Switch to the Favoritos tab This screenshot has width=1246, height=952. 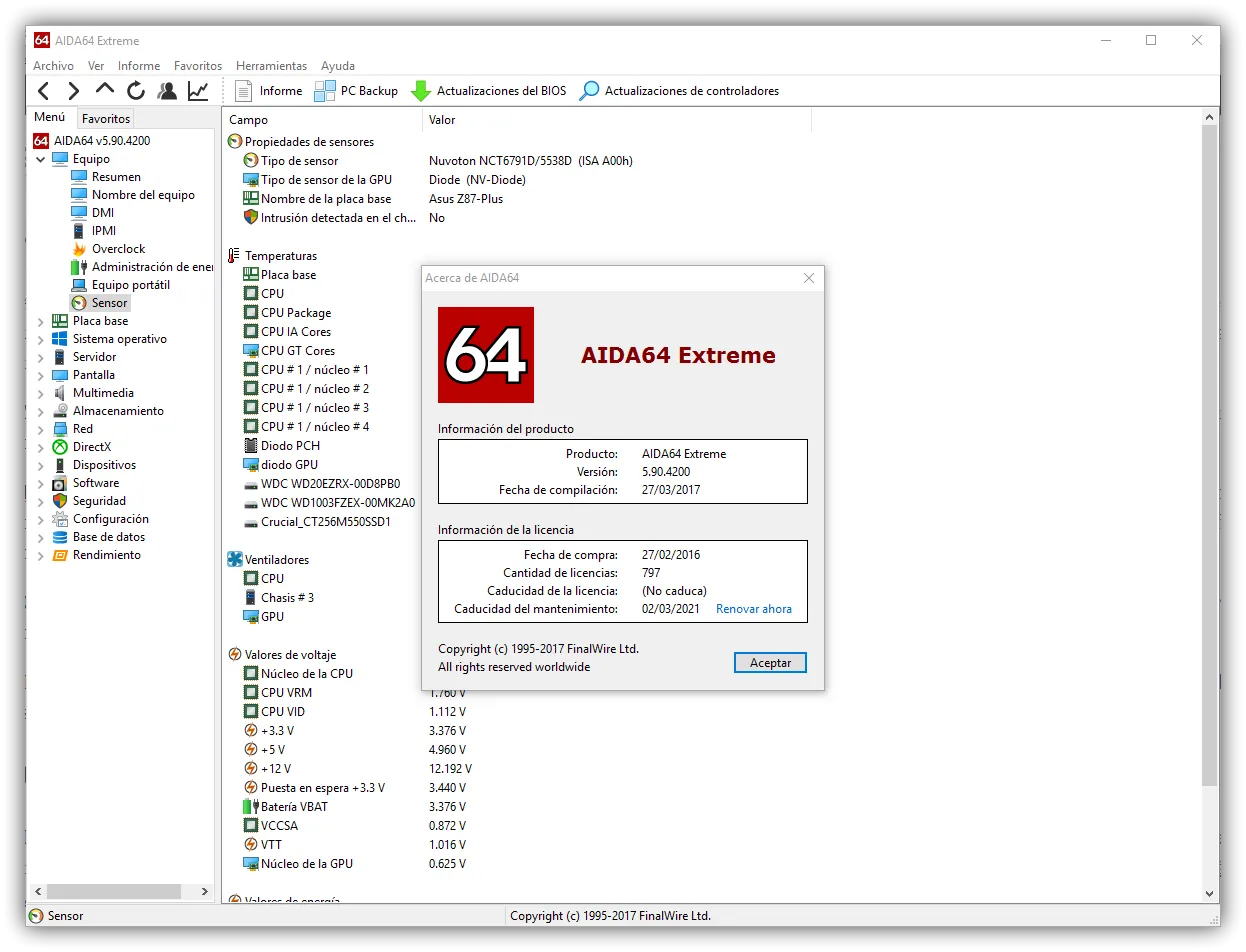click(x=106, y=118)
